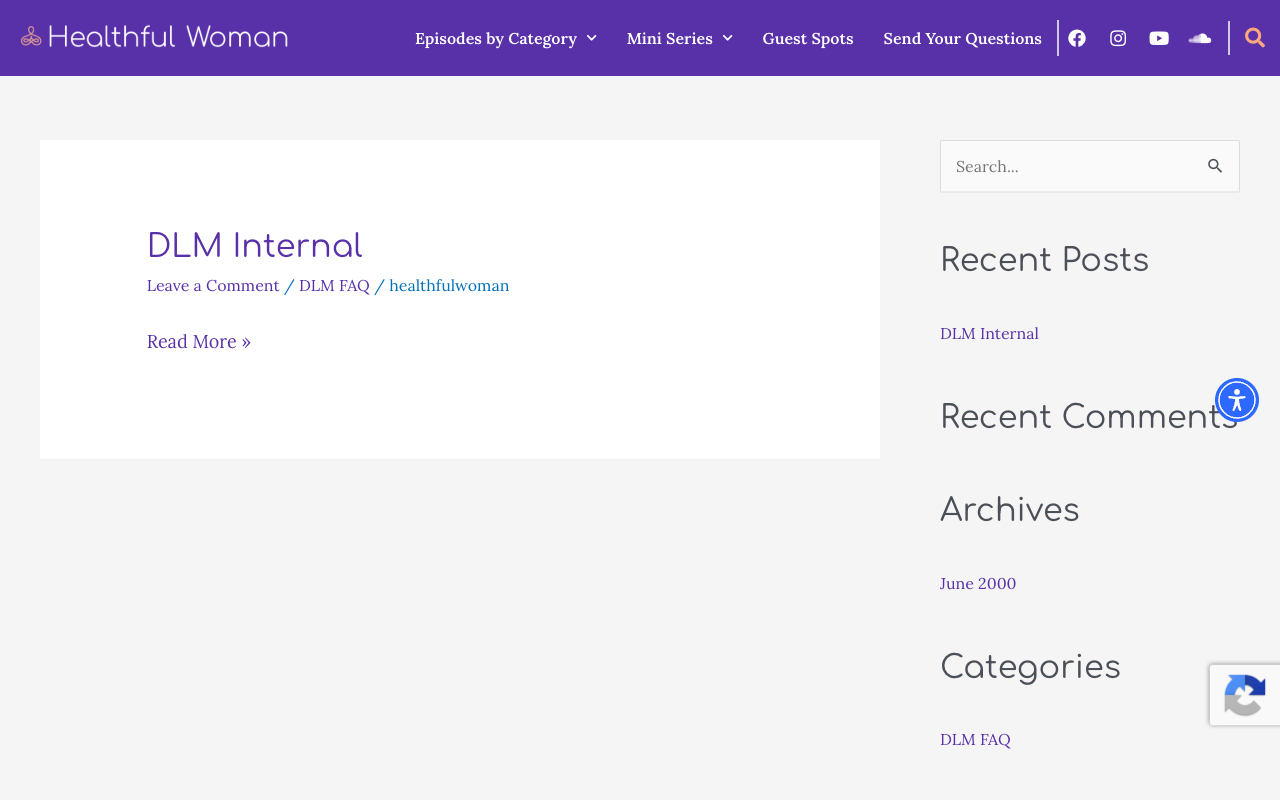Open the YouTube social icon
The image size is (1280, 800).
tap(1159, 38)
